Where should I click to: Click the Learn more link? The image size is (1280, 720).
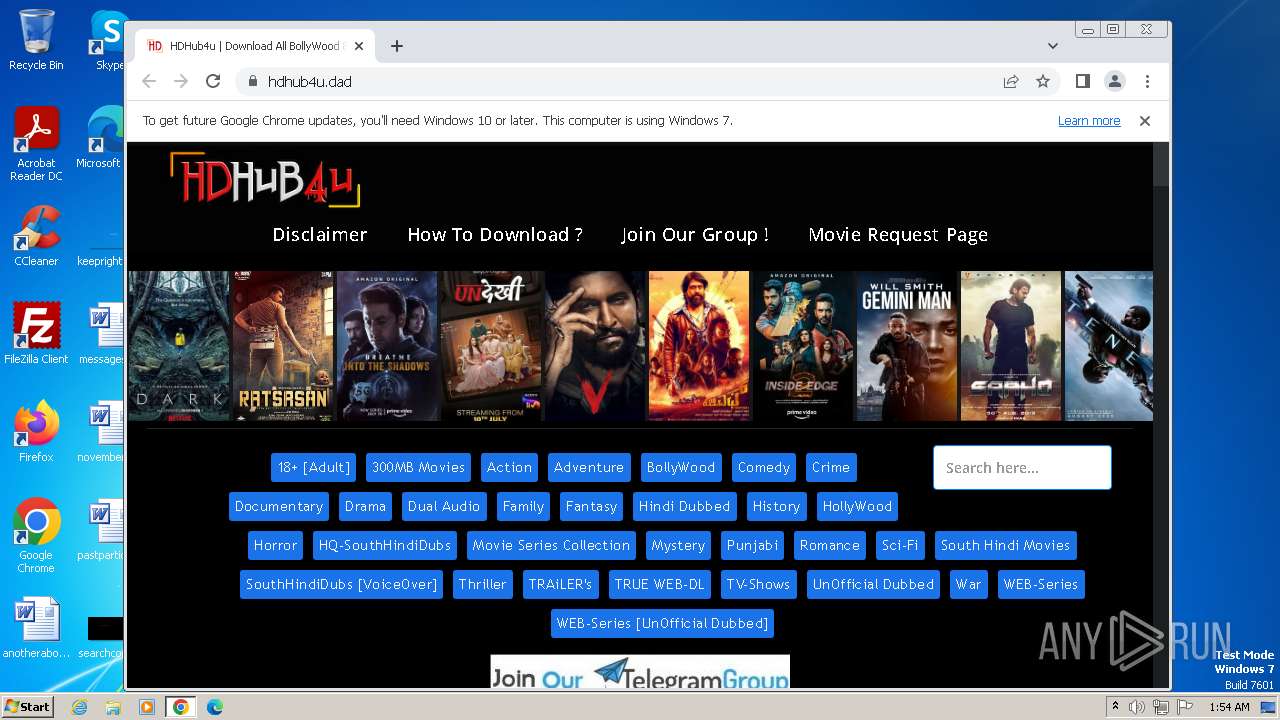click(1089, 121)
